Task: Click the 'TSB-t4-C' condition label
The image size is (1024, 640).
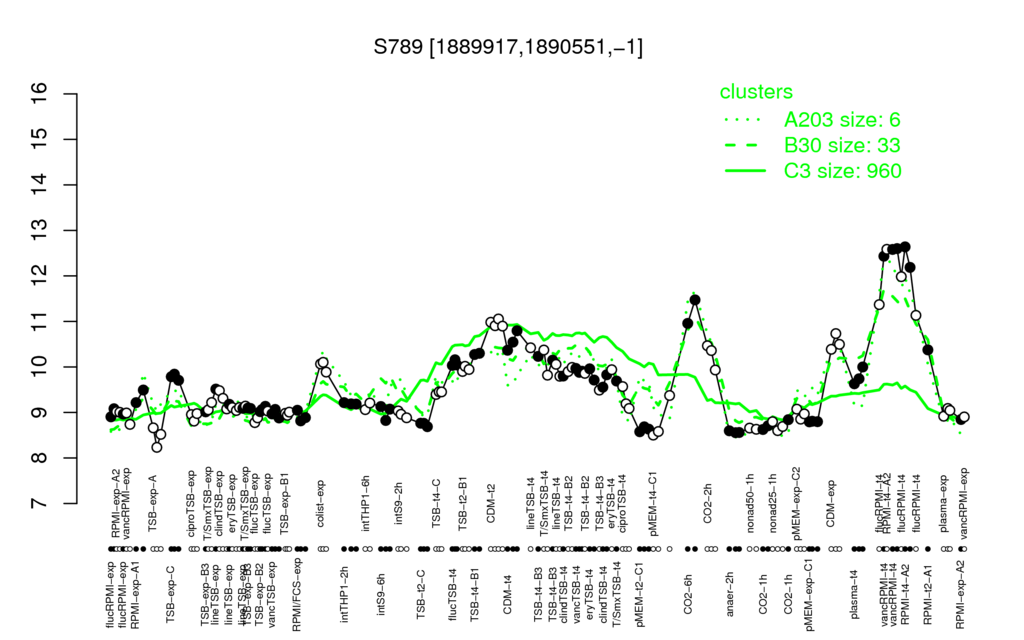Action: (x=436, y=503)
